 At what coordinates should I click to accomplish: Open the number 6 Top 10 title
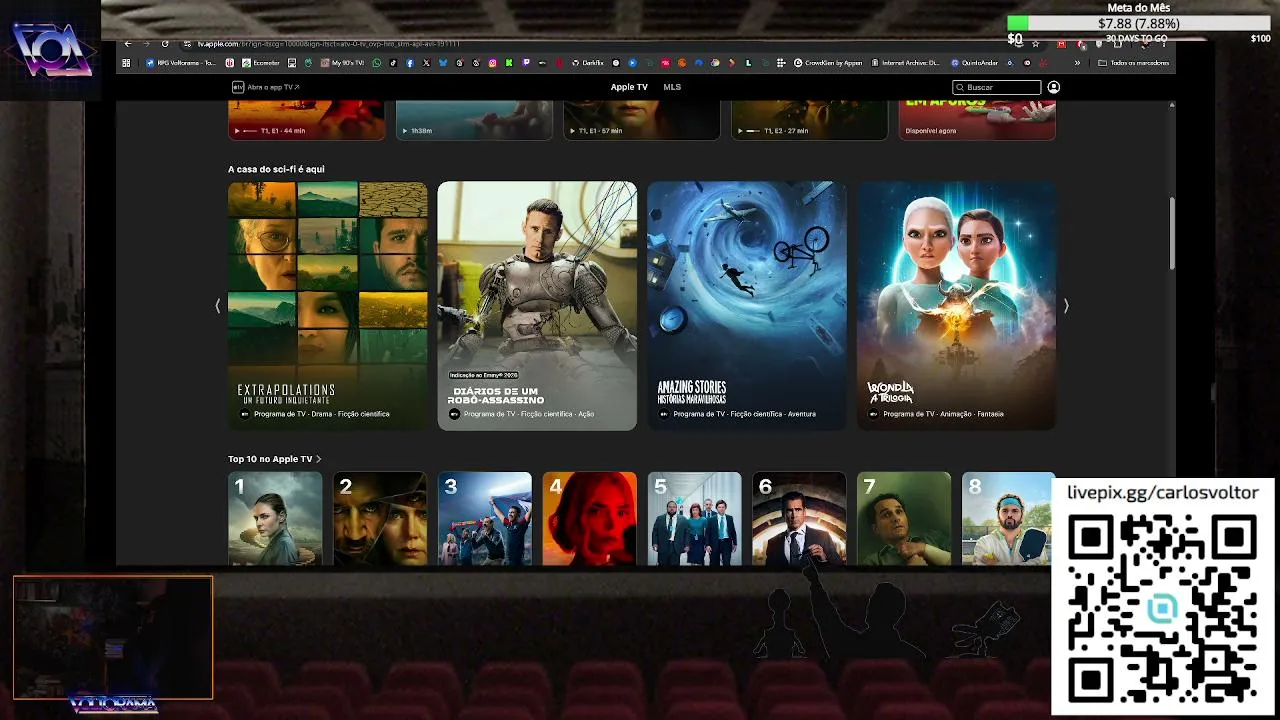(800, 518)
